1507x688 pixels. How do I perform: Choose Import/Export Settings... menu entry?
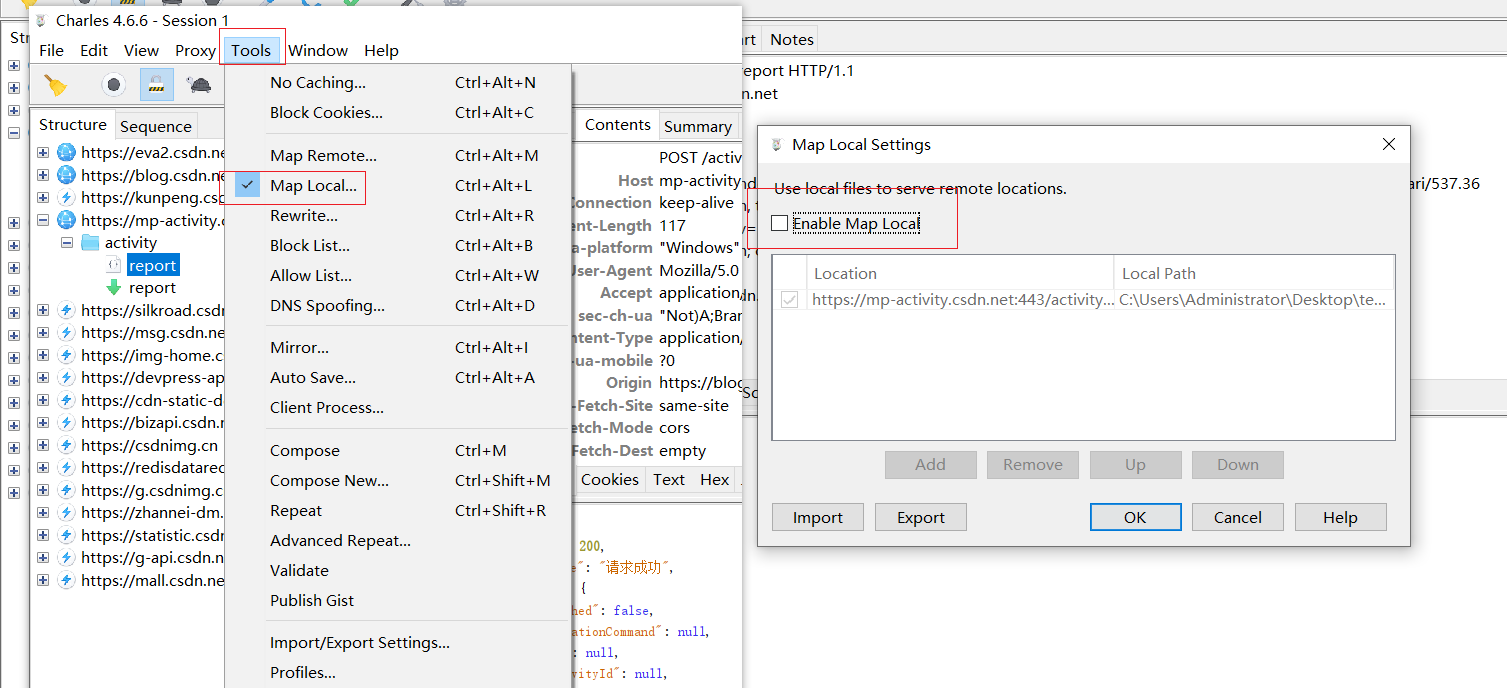point(398,642)
